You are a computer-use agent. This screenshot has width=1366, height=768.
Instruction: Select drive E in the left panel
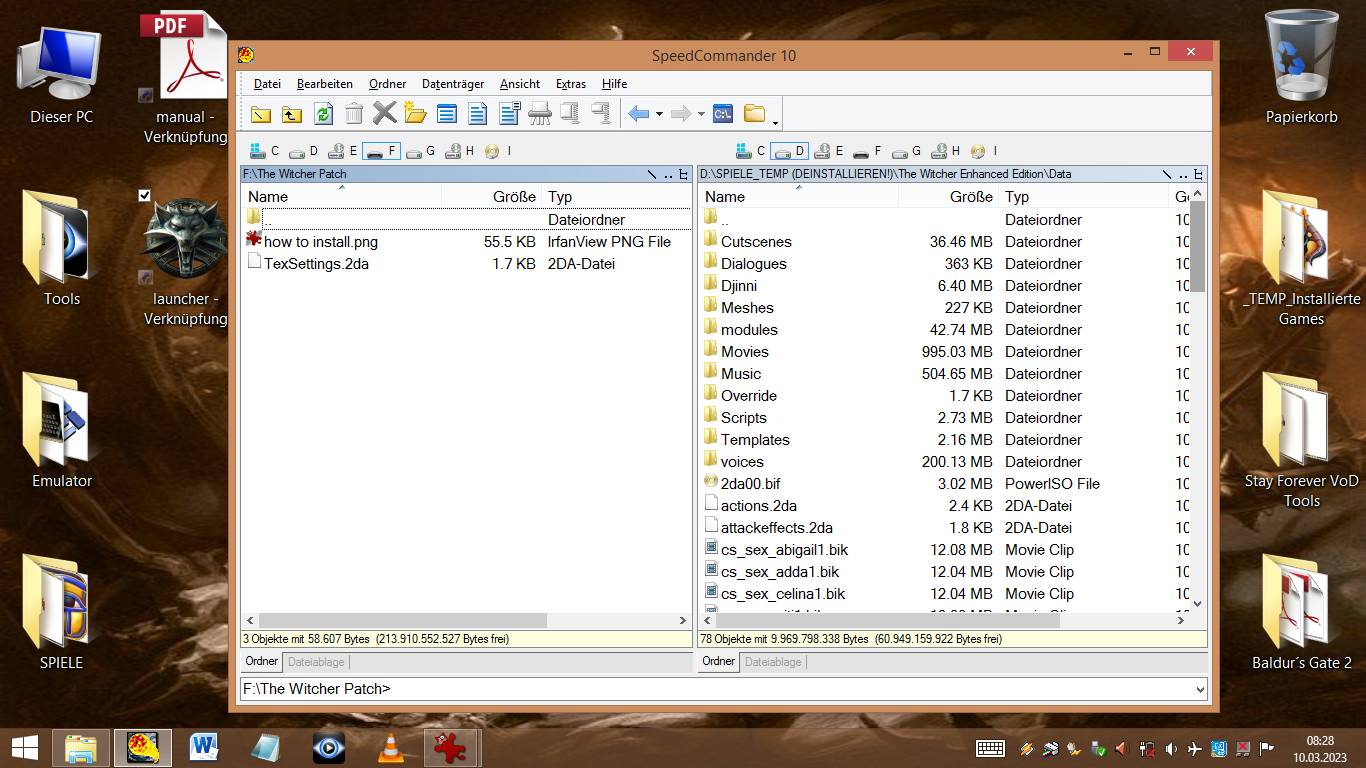[x=342, y=151]
